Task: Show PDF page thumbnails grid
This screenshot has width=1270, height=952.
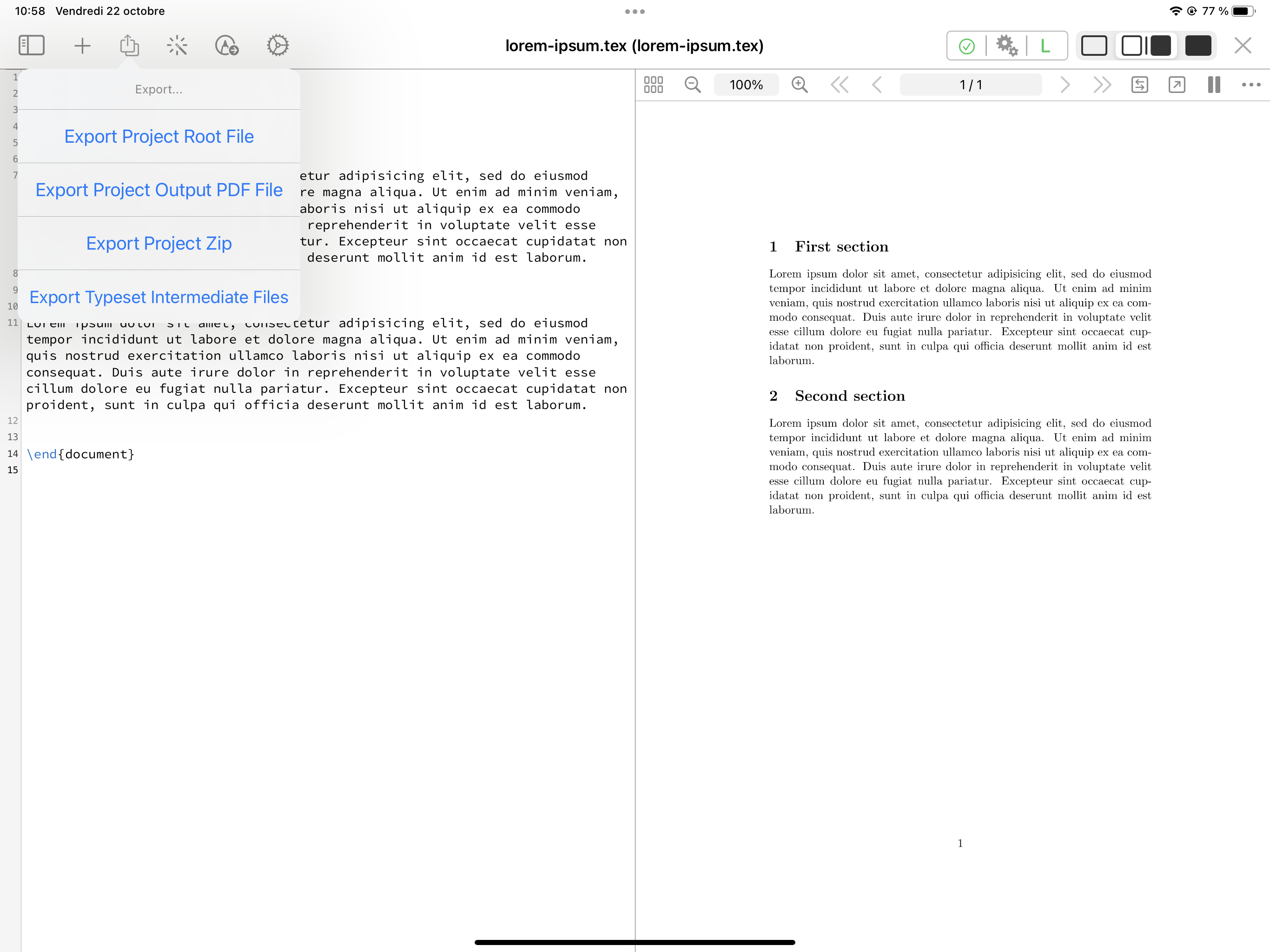Action: click(654, 85)
